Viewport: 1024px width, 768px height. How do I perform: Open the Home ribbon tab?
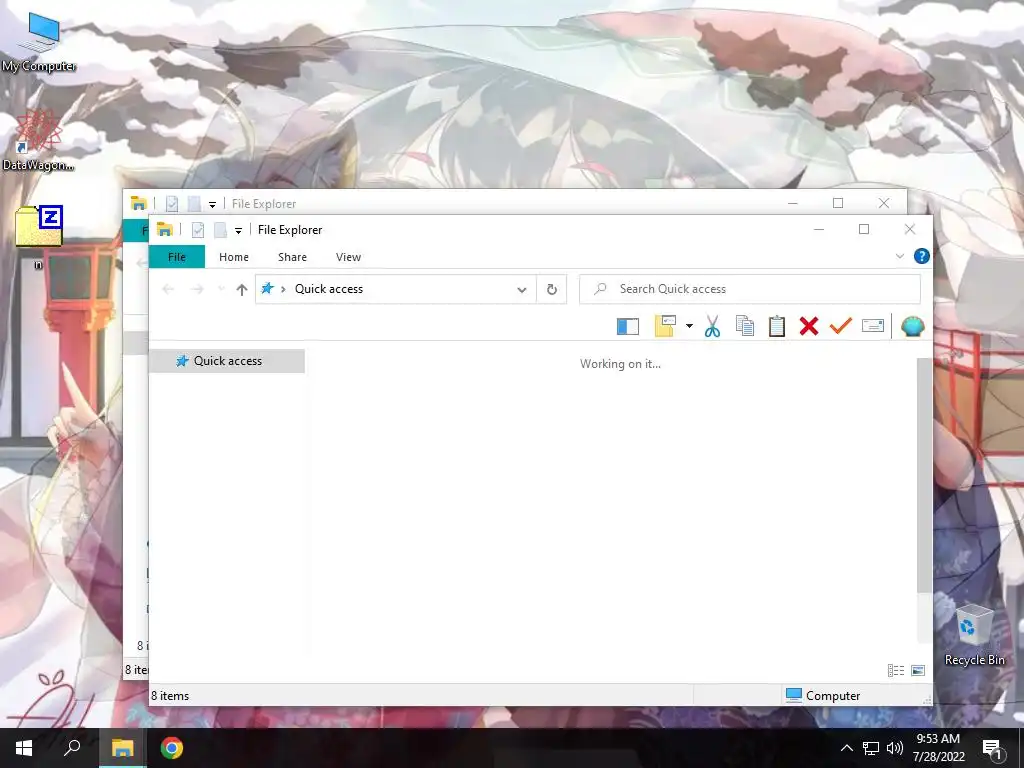(x=234, y=257)
